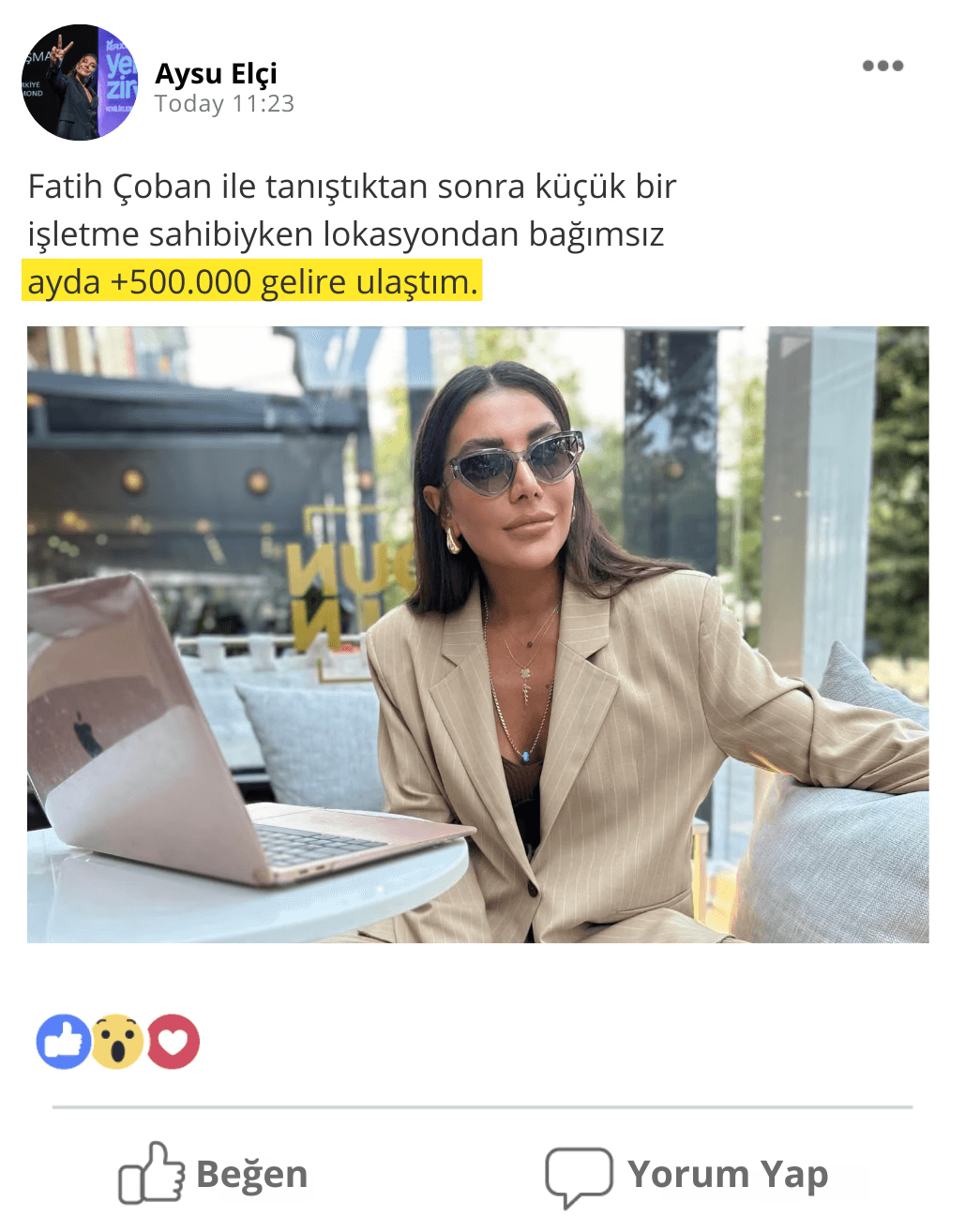Image resolution: width=965 pixels, height=1232 pixels.
Task: Click the blue thumbs-up reaction icon
Action: (x=64, y=1042)
